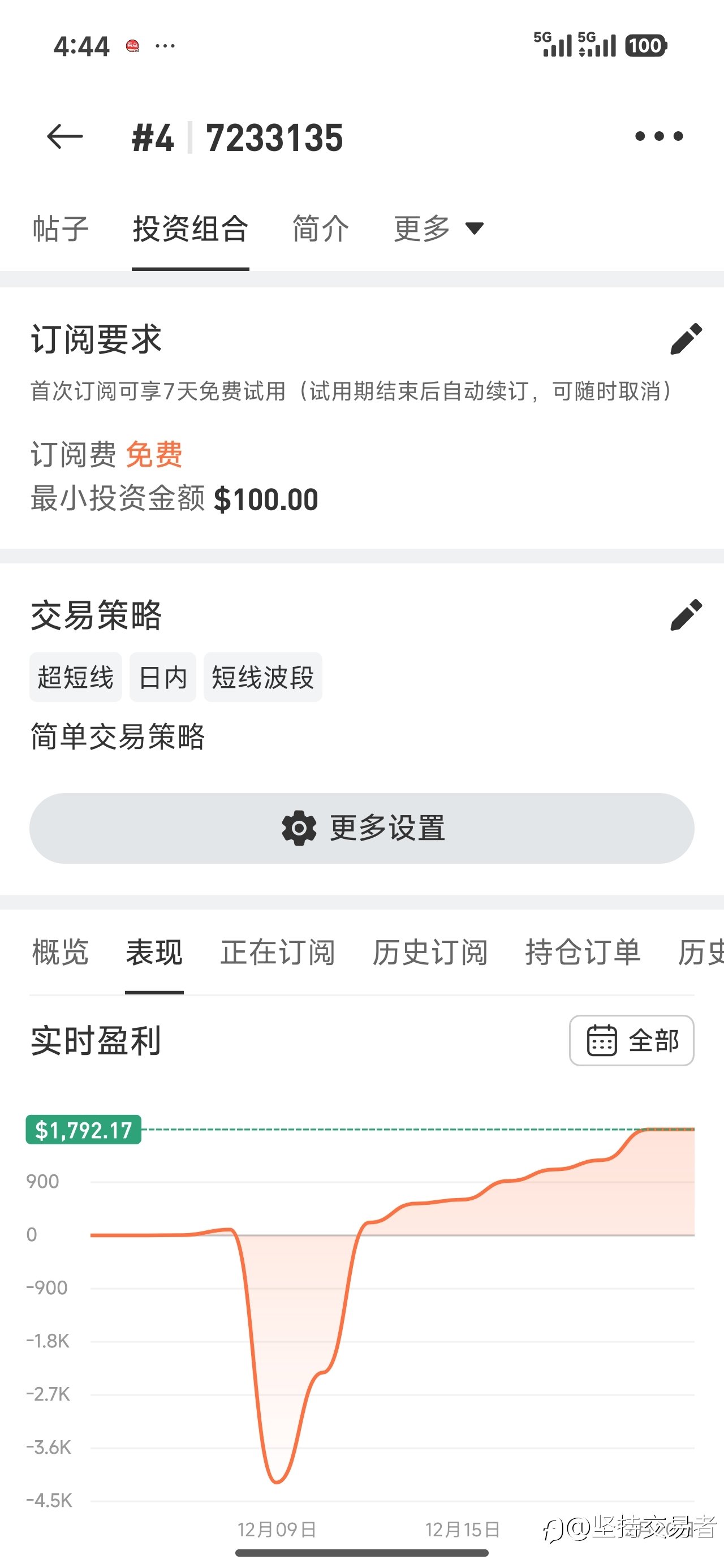Tap the back arrow icon
This screenshot has width=724, height=1568.
(64, 136)
